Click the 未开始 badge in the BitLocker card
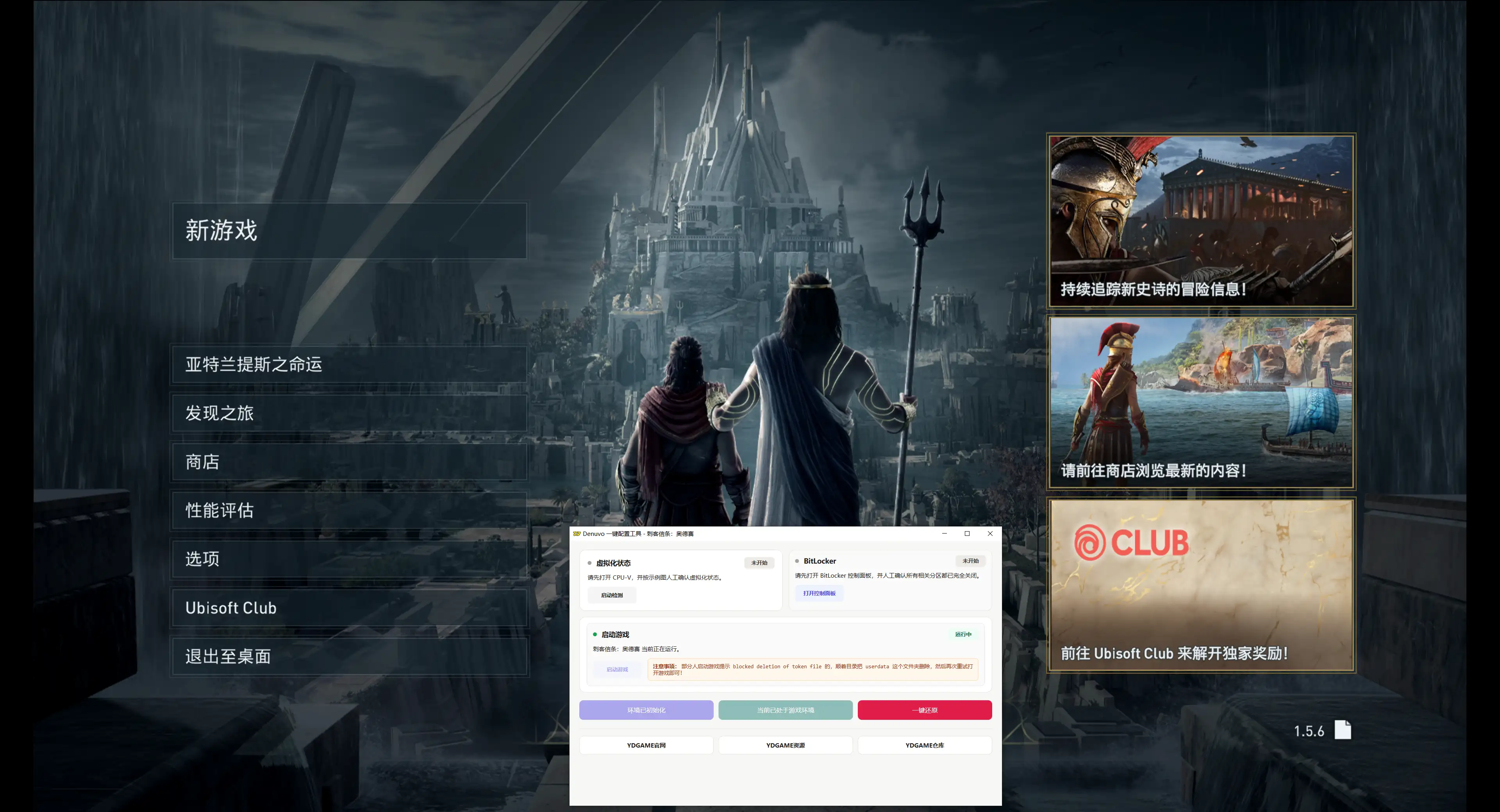This screenshot has width=1500, height=812. [970, 561]
